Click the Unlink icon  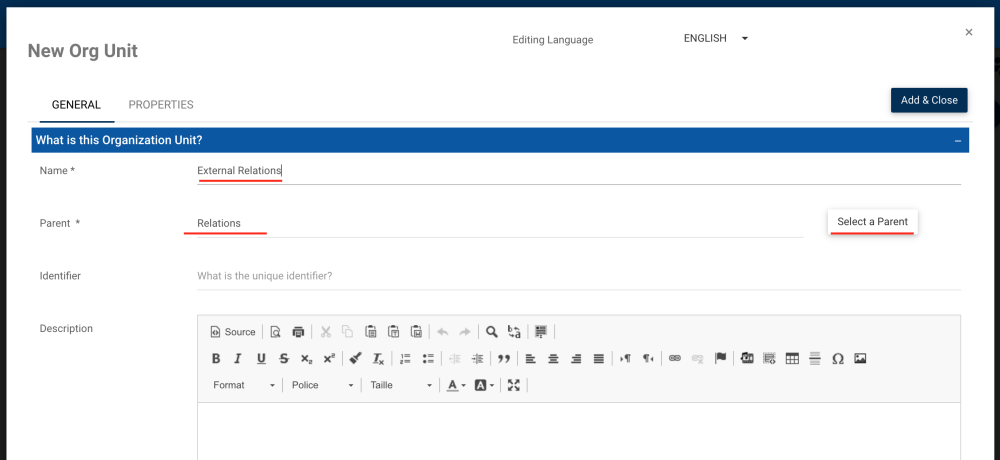point(698,359)
